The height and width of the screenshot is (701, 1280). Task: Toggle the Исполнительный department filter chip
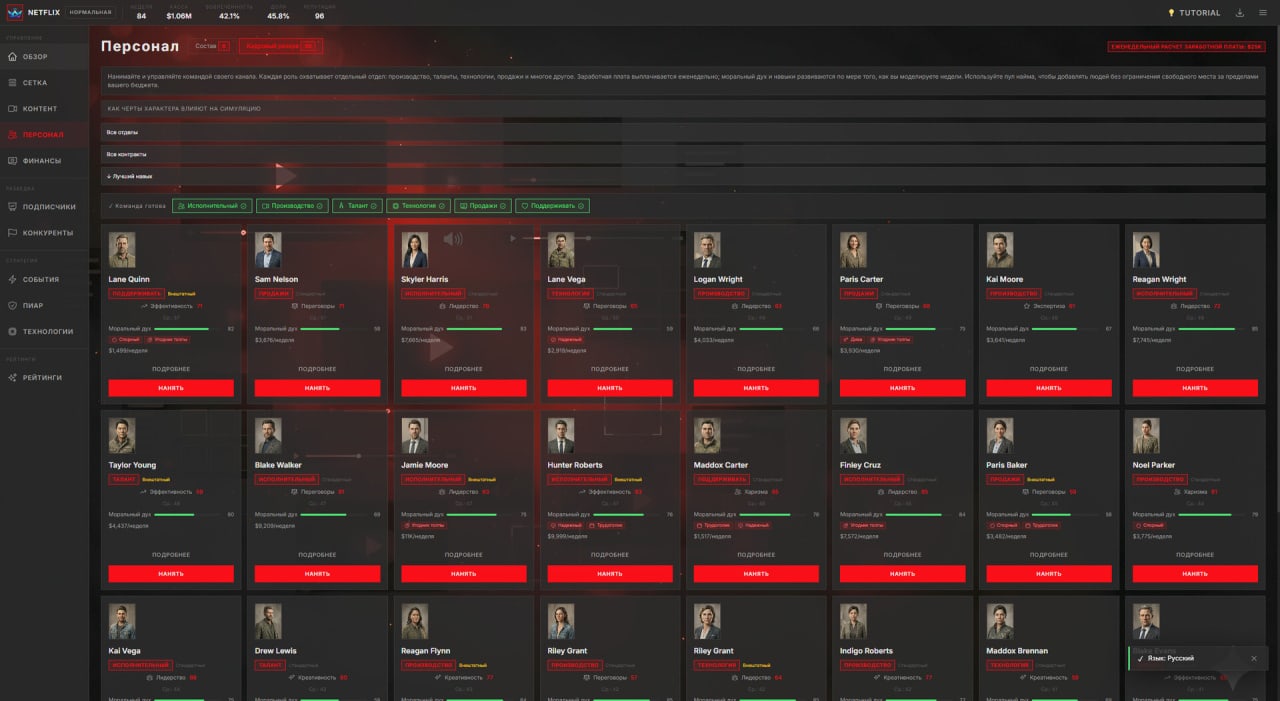pyautogui.click(x=212, y=206)
